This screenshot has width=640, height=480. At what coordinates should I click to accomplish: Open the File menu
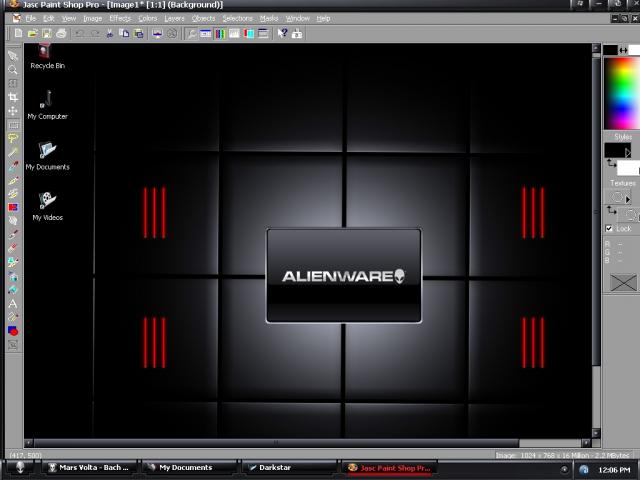[31, 18]
